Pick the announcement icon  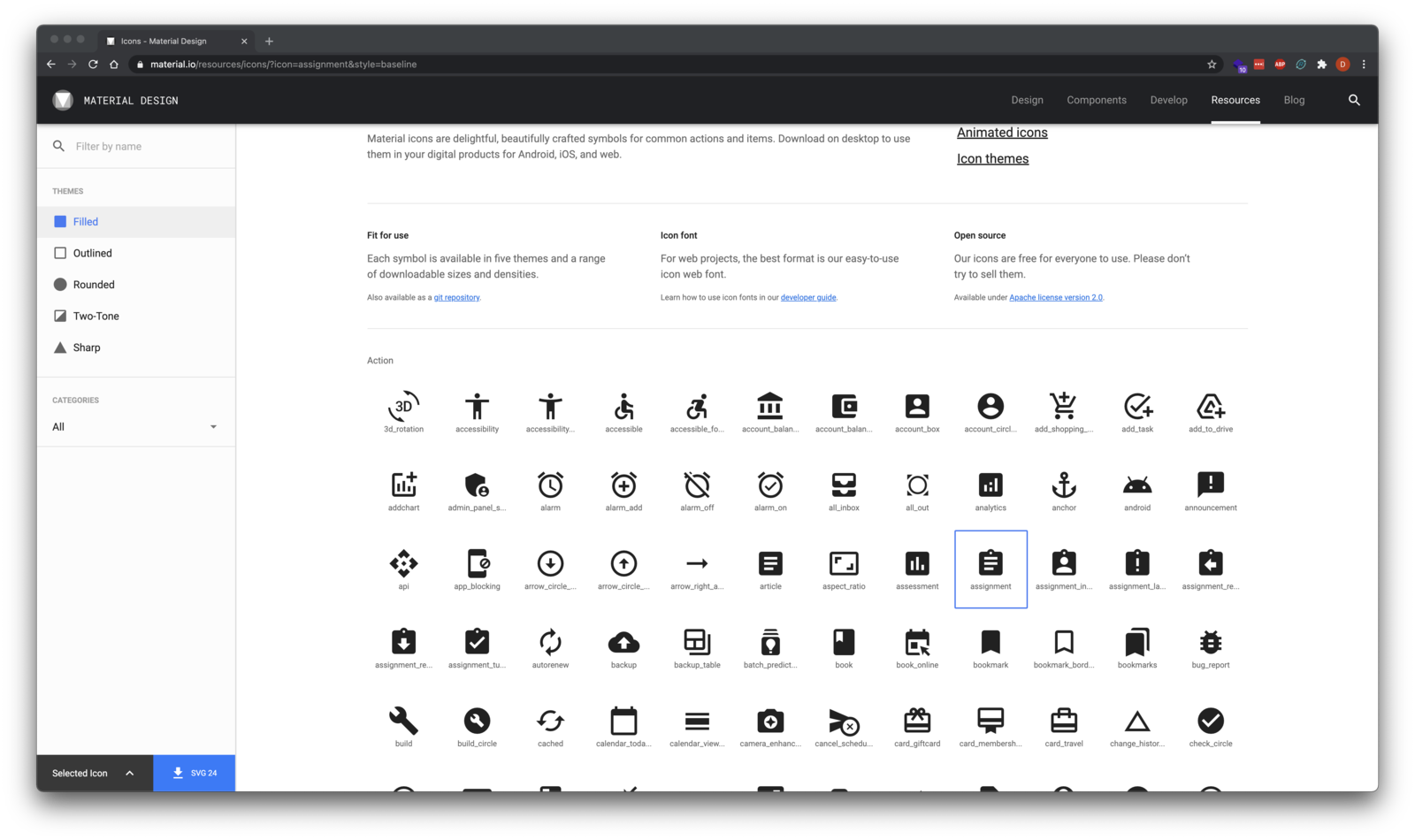[x=1211, y=485]
